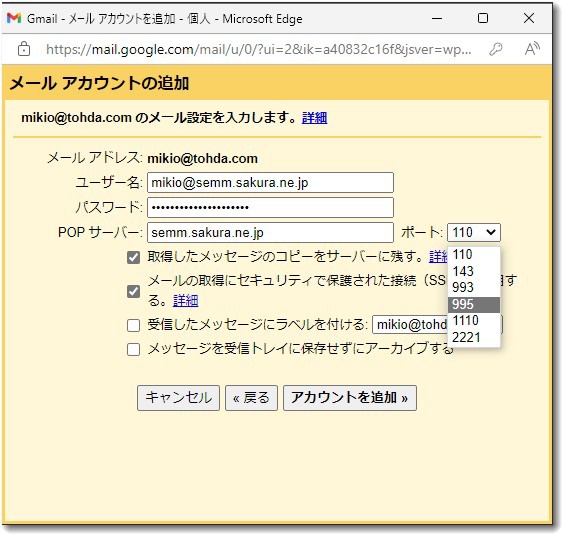Click the パスワード password field
This screenshot has height=534, width=562.
click(270, 207)
